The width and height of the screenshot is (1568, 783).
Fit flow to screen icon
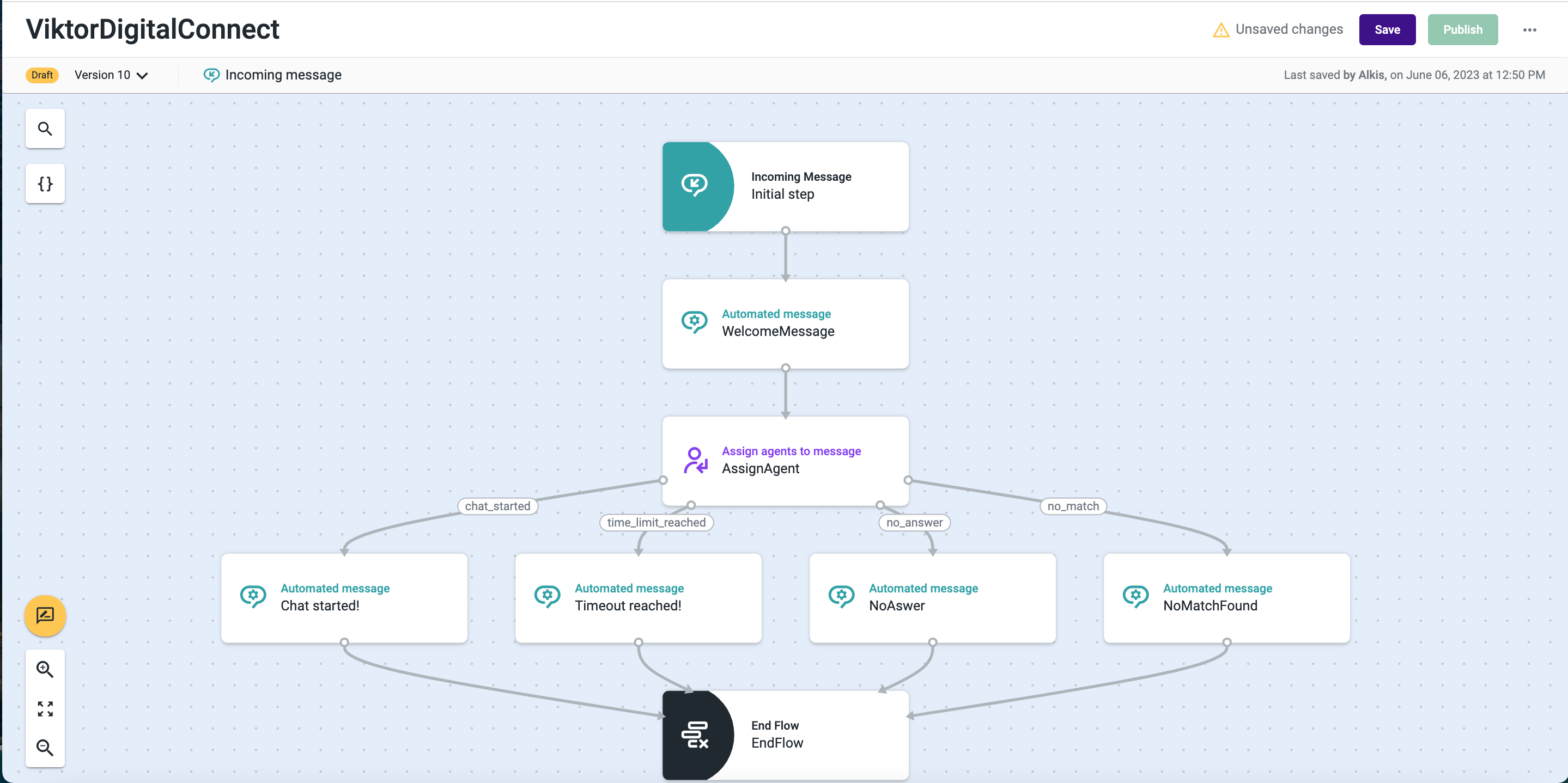coord(45,708)
